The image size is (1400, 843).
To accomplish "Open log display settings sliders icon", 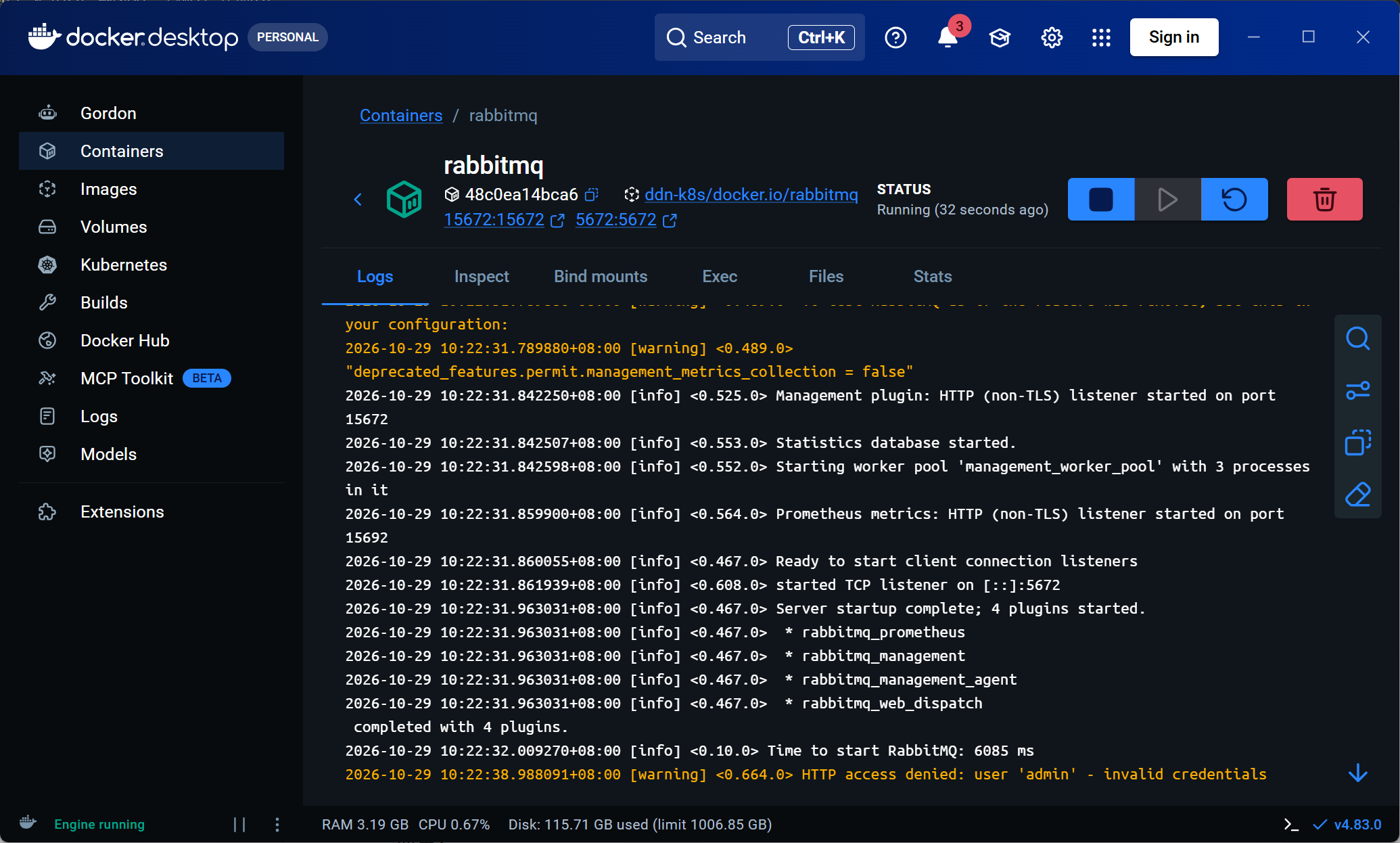I will pyautogui.click(x=1357, y=390).
